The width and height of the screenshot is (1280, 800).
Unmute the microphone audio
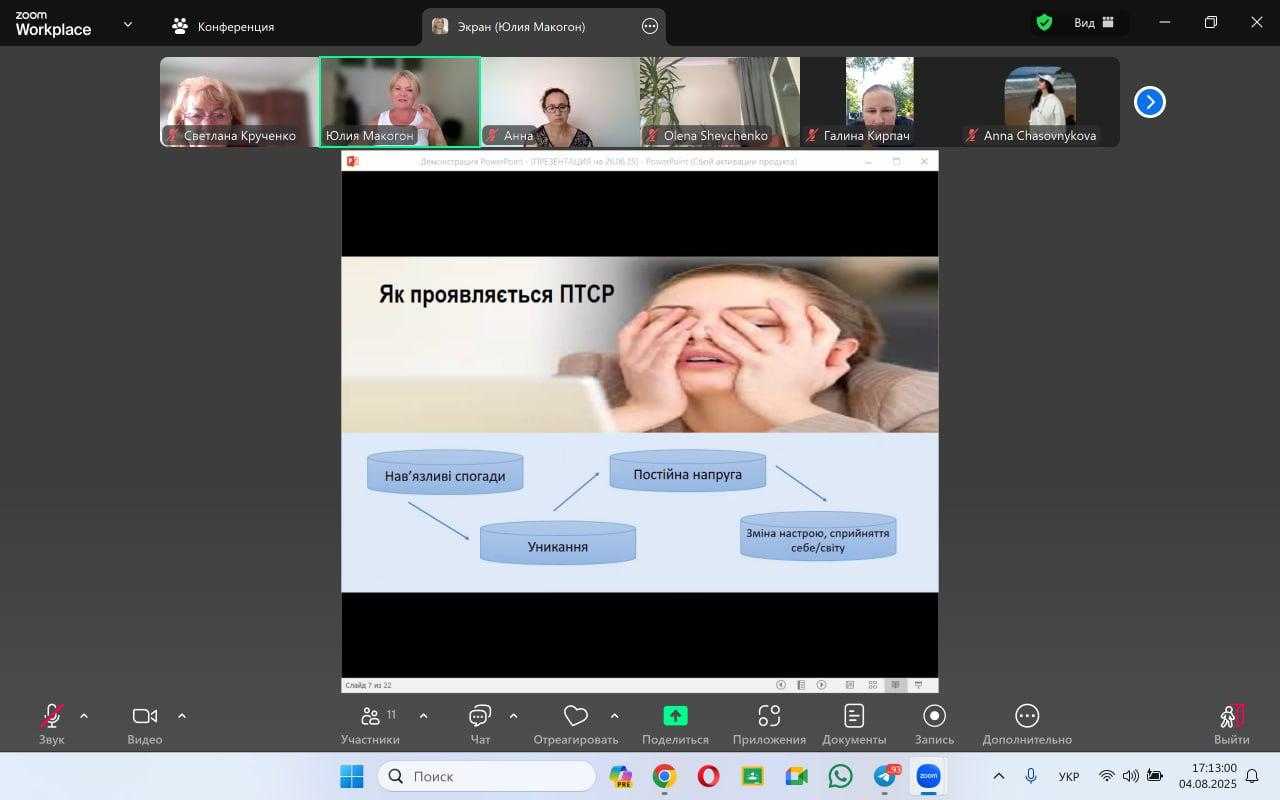[51, 716]
